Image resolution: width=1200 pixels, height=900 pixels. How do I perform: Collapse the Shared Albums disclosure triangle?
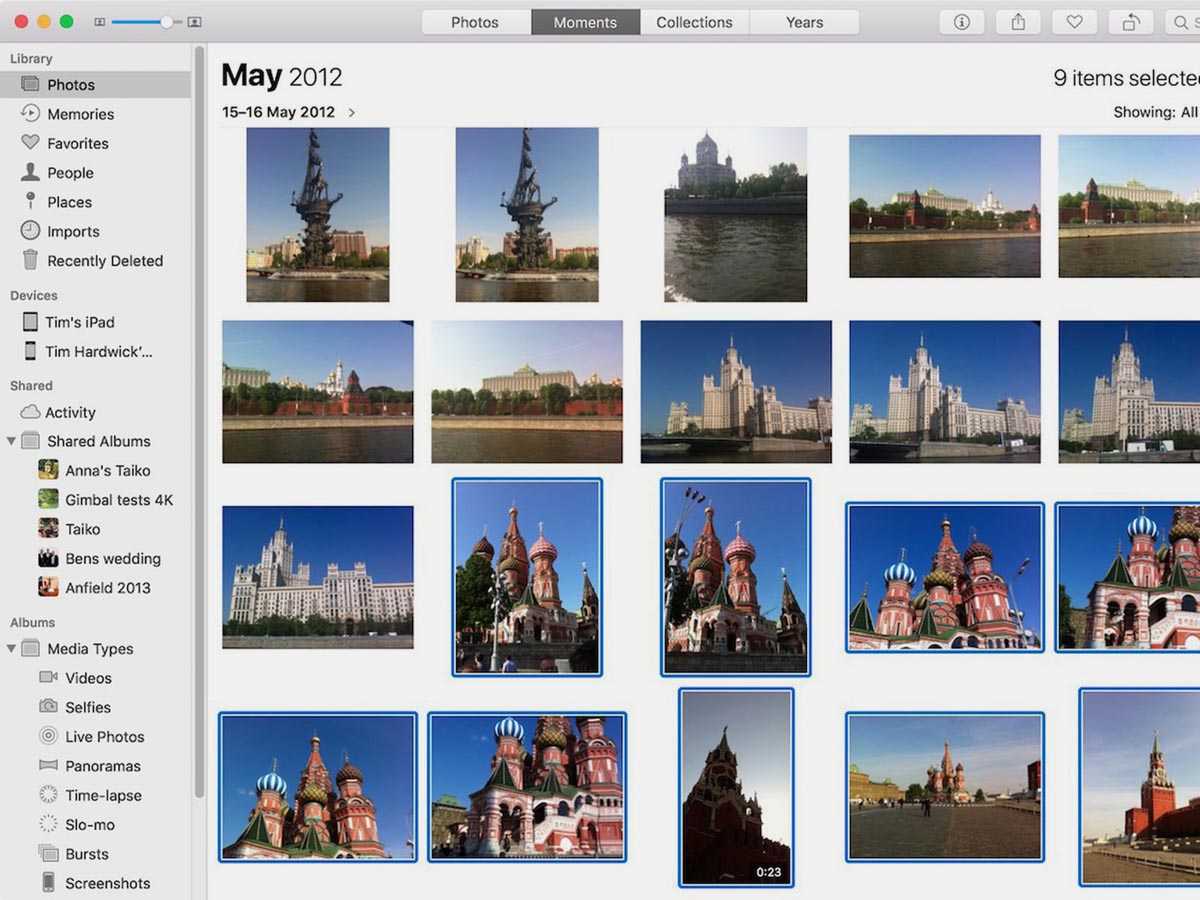pos(12,441)
